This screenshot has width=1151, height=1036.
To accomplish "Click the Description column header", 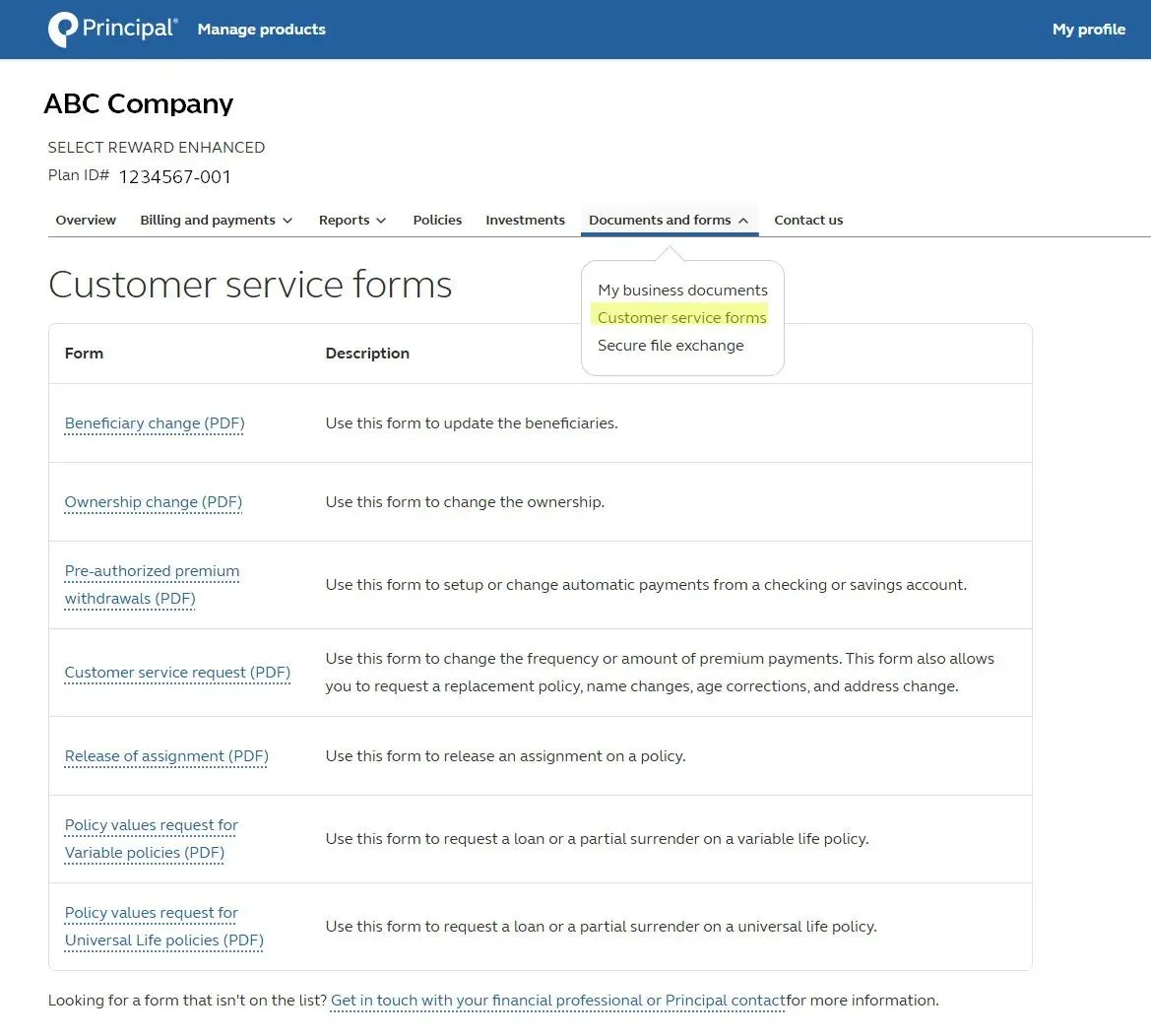I will 367,354.
